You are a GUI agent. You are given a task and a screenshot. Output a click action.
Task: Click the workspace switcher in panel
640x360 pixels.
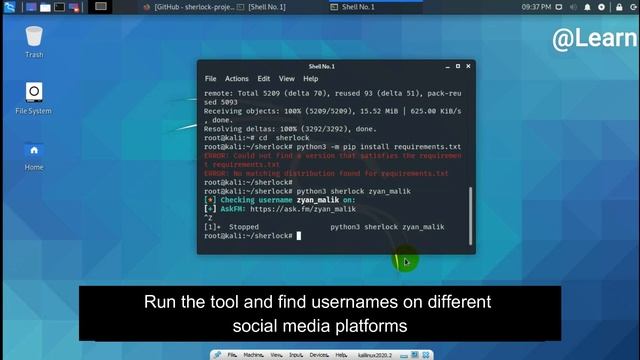[x=100, y=7]
